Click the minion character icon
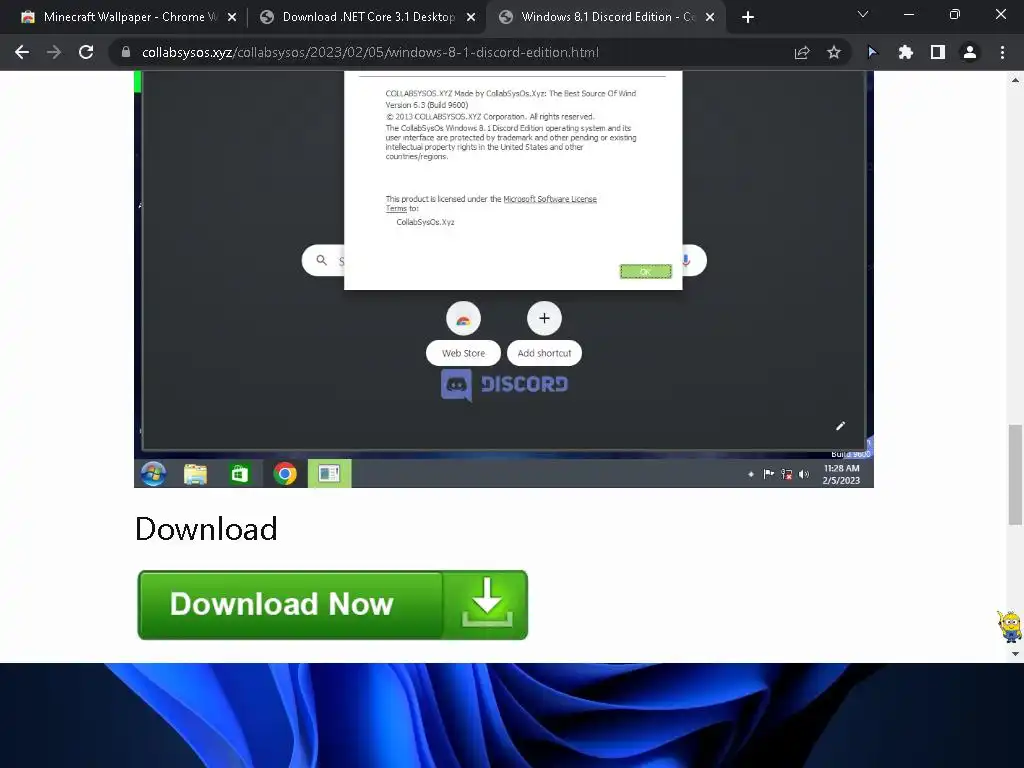The width and height of the screenshot is (1024, 768). [1010, 626]
